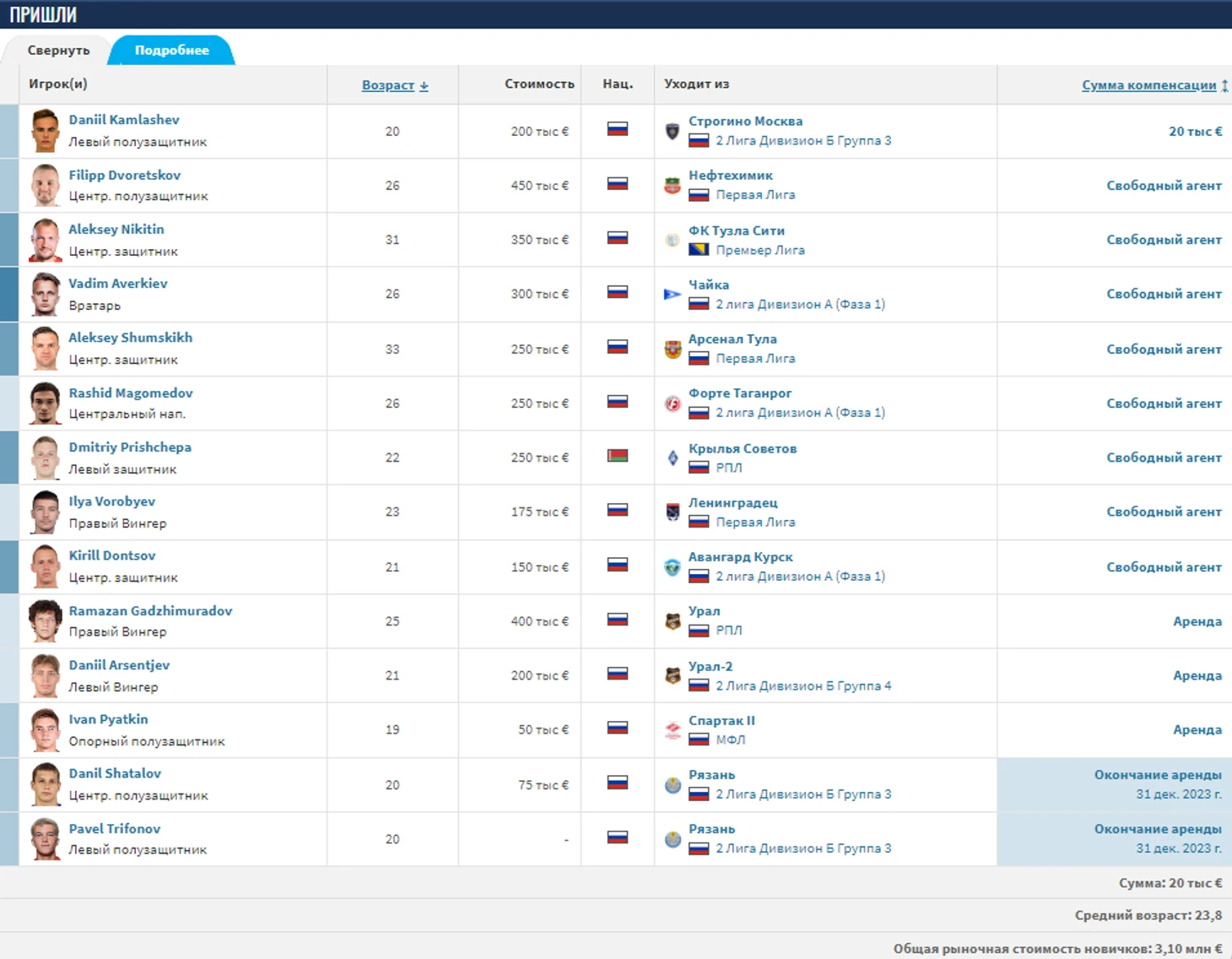Click the Belarus flag for Dmitriy Prishchepa
1232x959 pixels.
[x=618, y=457]
